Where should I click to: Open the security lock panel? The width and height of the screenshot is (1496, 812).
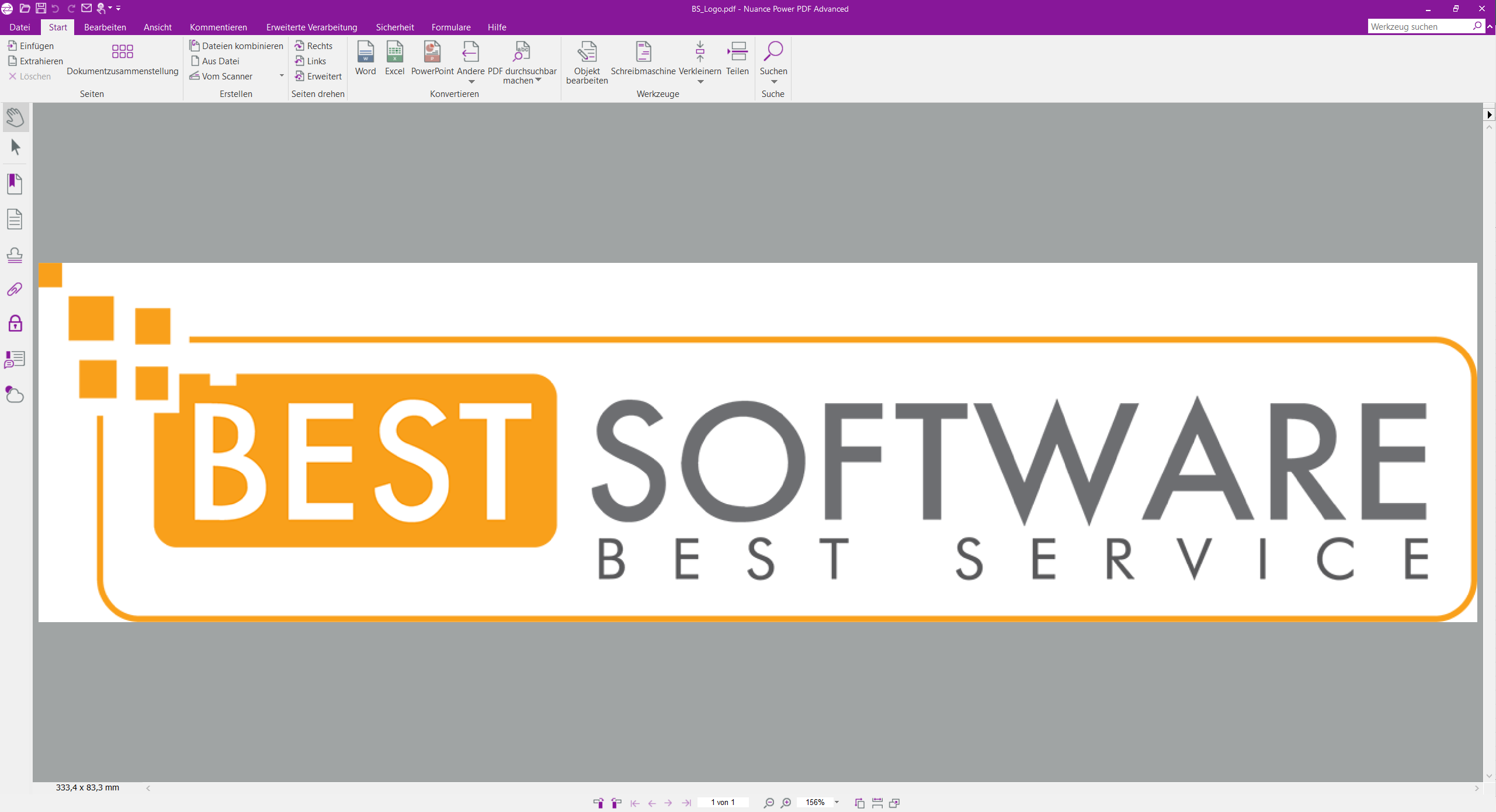[x=15, y=324]
